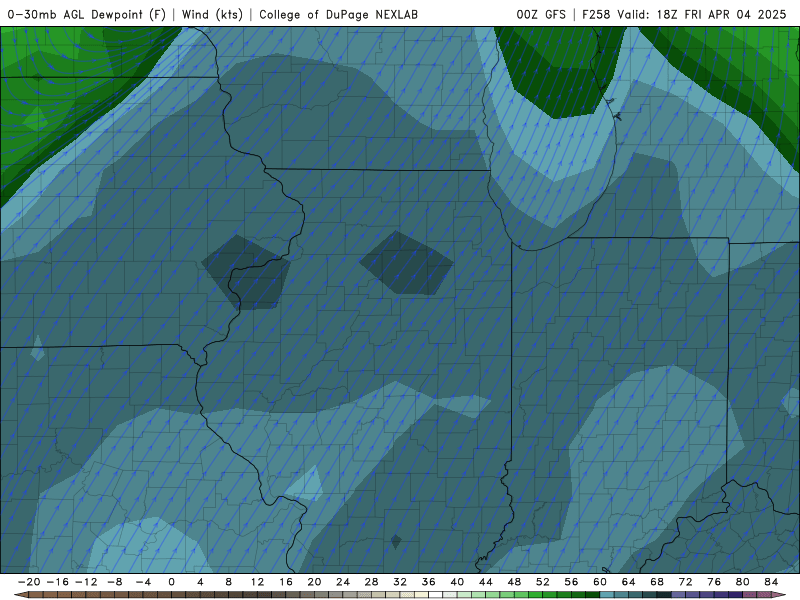Click the '56' value on color scale

571,582
